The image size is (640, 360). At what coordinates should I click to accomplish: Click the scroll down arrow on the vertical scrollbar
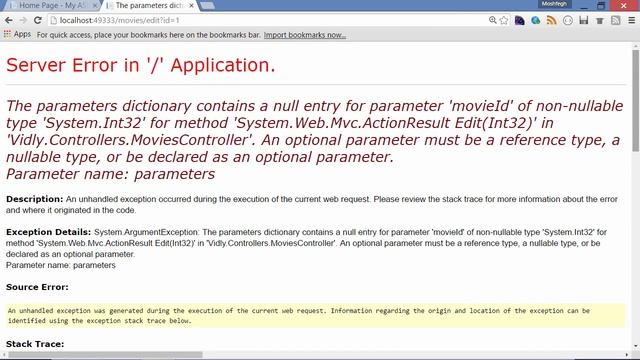[x=636, y=346]
